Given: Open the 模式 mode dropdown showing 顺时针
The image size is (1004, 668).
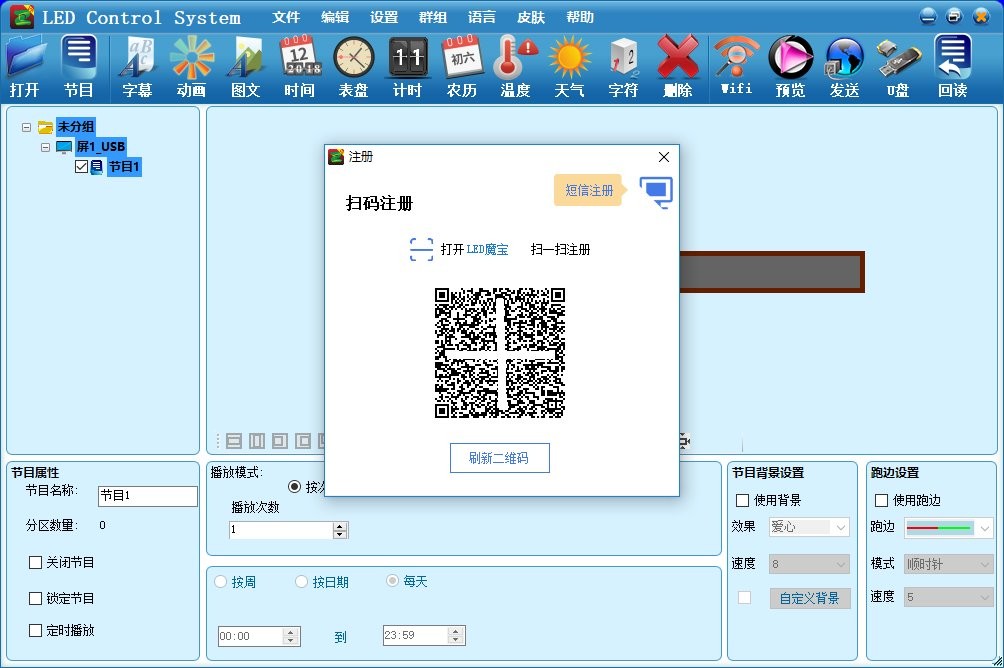Looking at the screenshot, I should tap(947, 563).
